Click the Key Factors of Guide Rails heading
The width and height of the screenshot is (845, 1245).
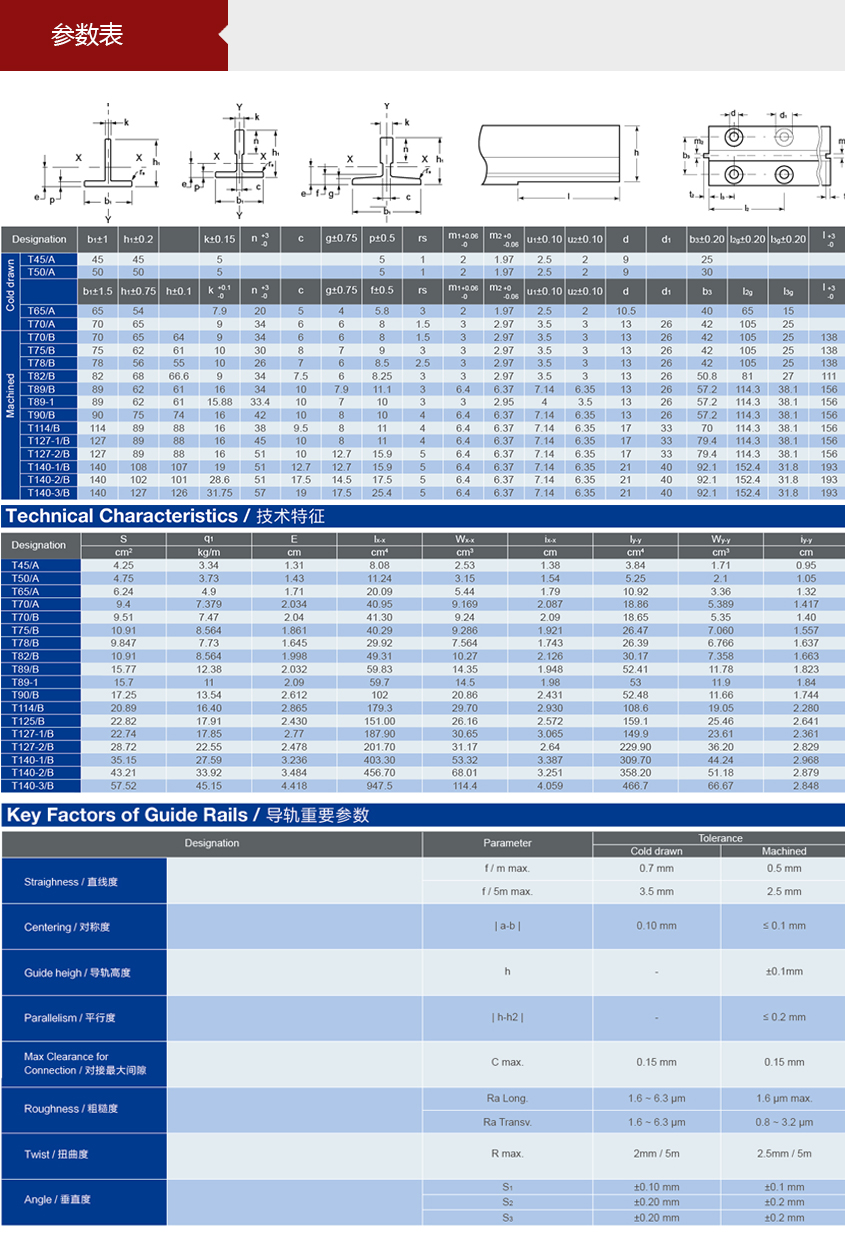click(188, 815)
